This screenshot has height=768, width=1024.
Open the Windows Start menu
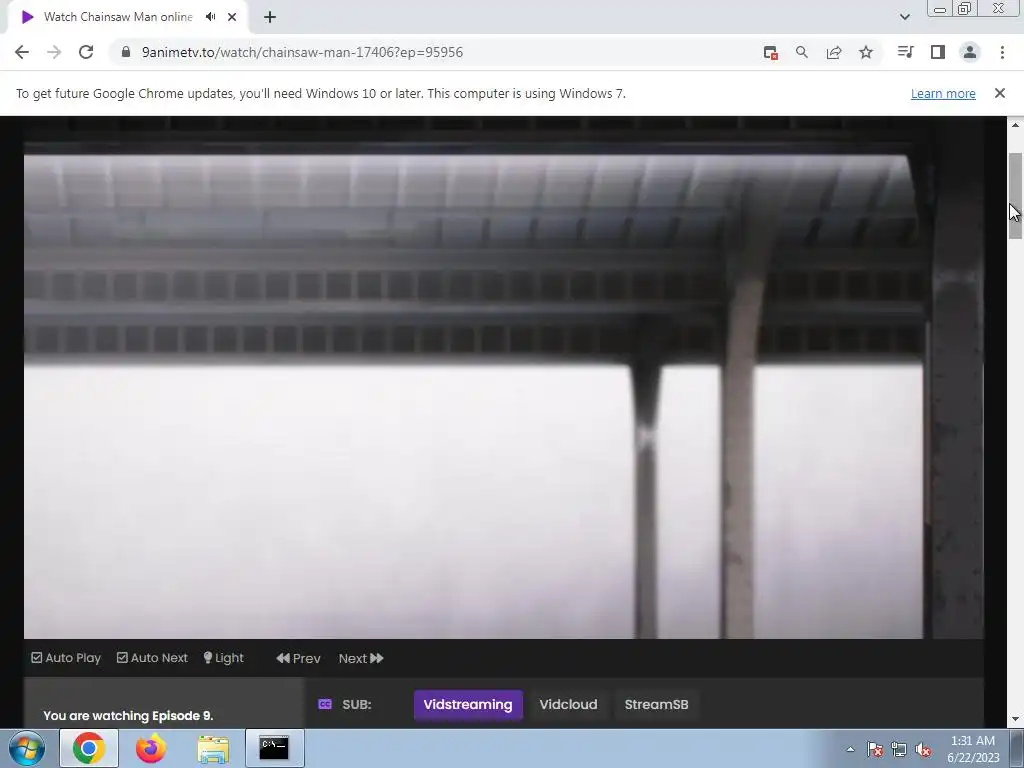pyautogui.click(x=27, y=748)
